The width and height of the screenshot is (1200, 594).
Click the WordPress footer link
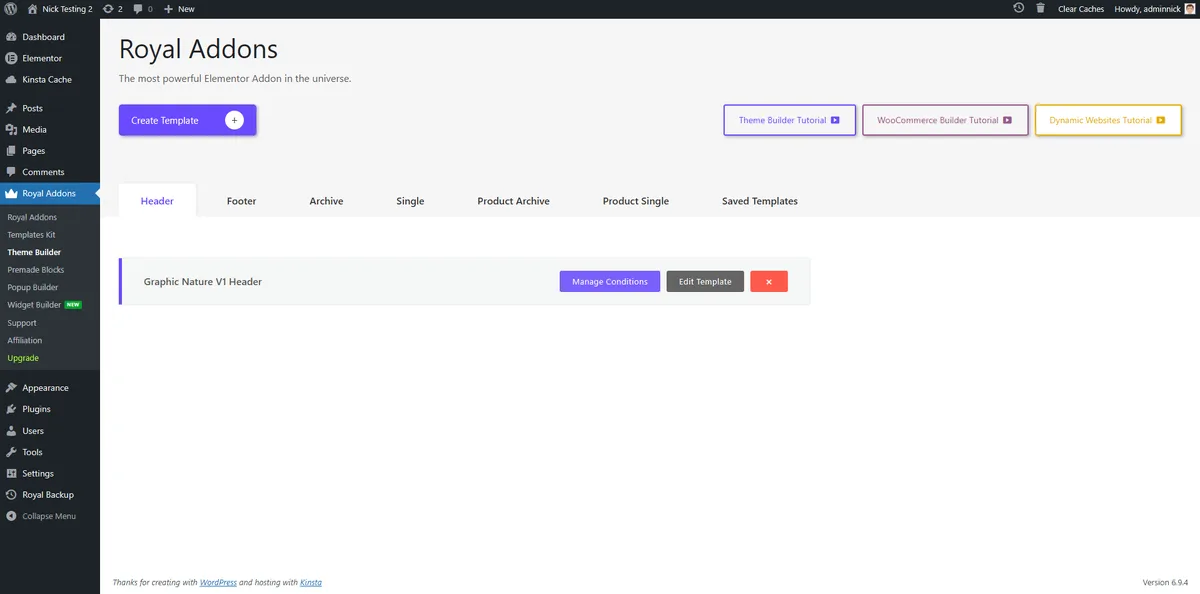tap(218, 582)
